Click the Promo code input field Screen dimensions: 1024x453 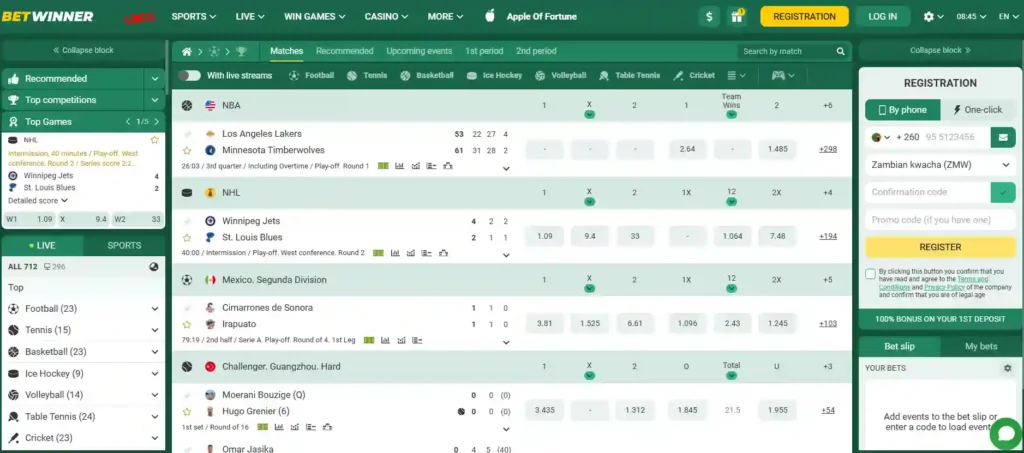click(x=940, y=220)
